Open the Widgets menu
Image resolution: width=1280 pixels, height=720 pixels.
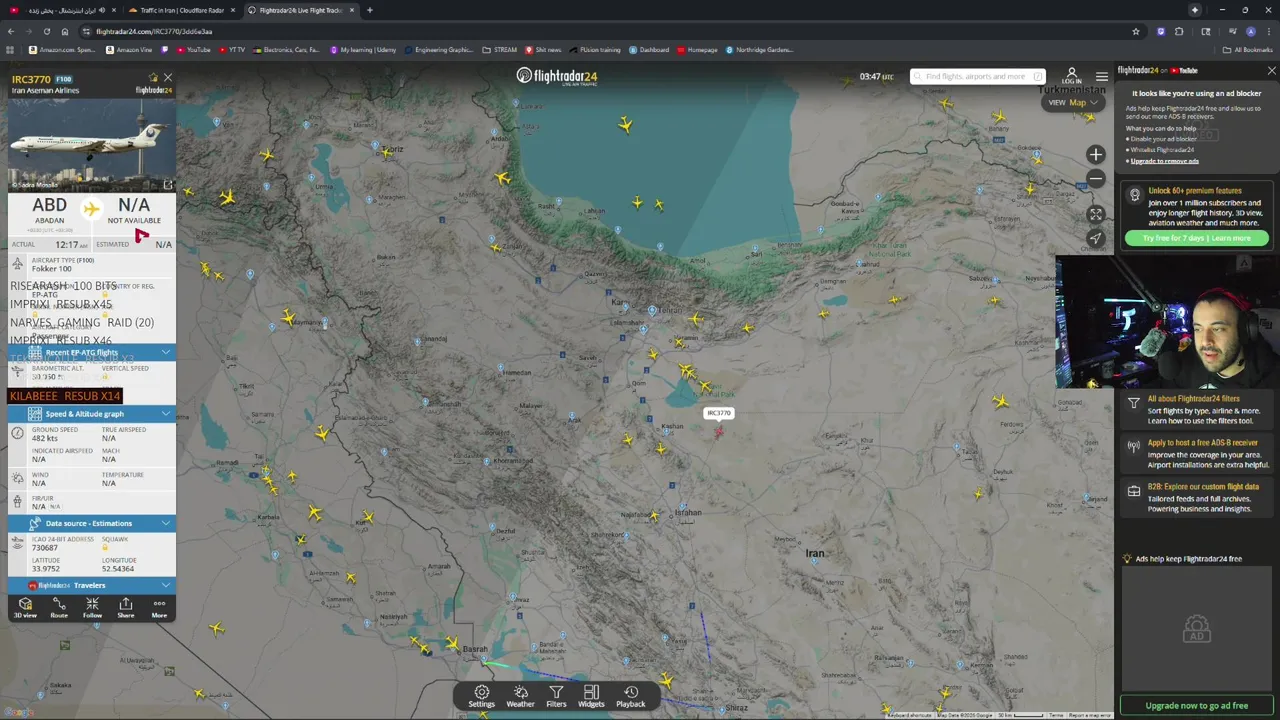(x=591, y=697)
